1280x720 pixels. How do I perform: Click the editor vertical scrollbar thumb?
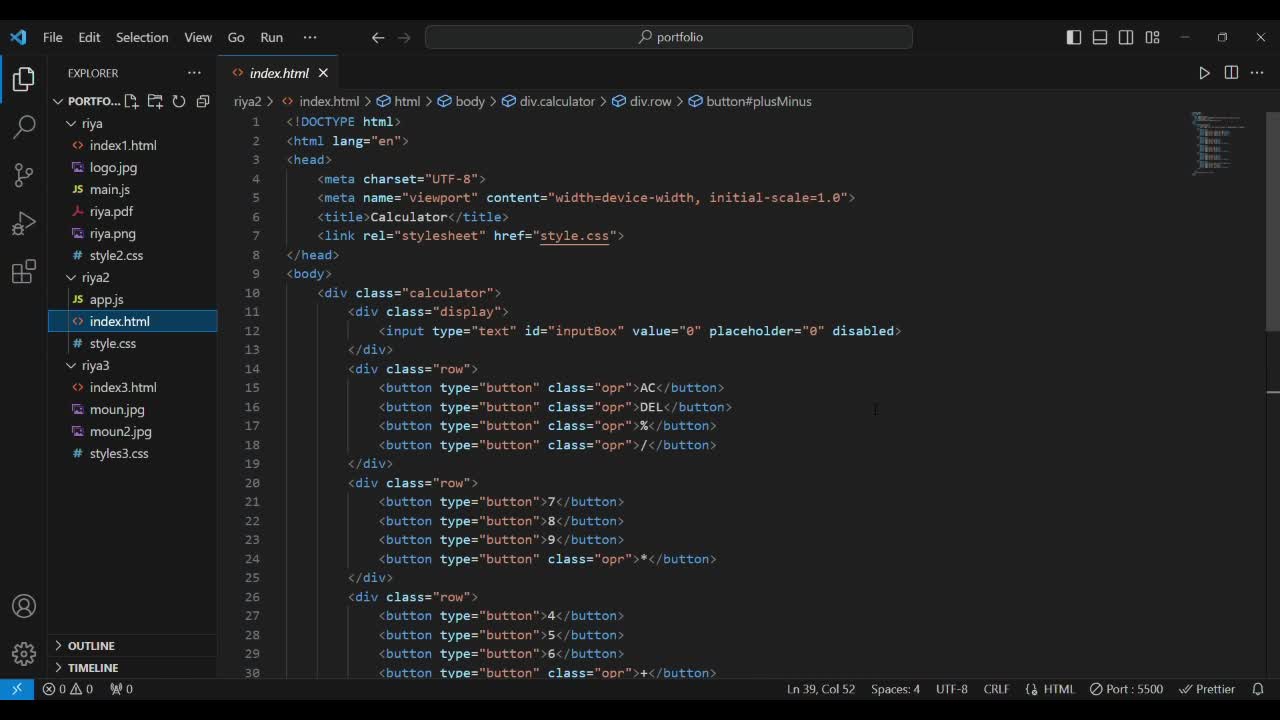pos(1272,220)
